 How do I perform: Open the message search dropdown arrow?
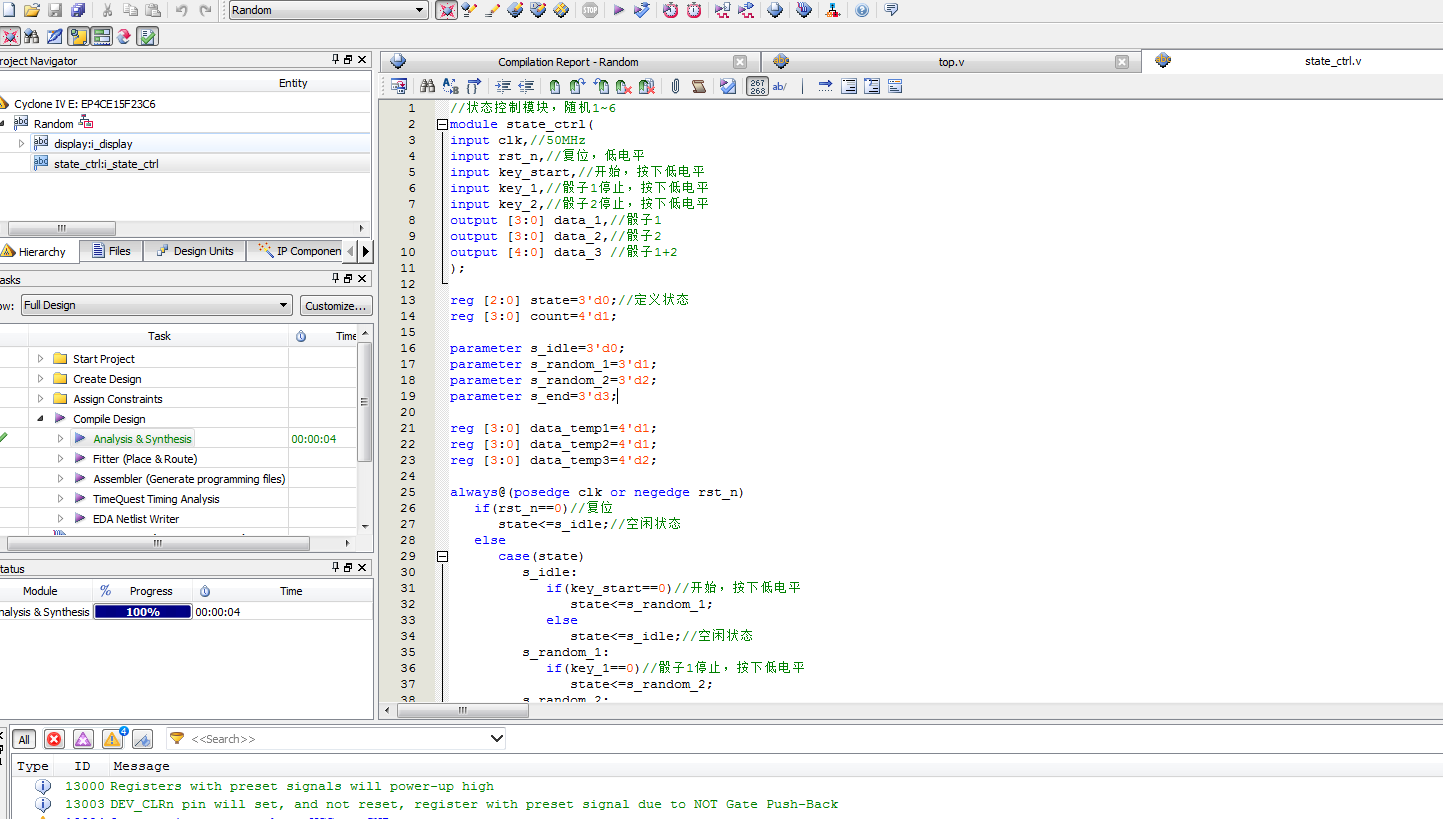[497, 739]
